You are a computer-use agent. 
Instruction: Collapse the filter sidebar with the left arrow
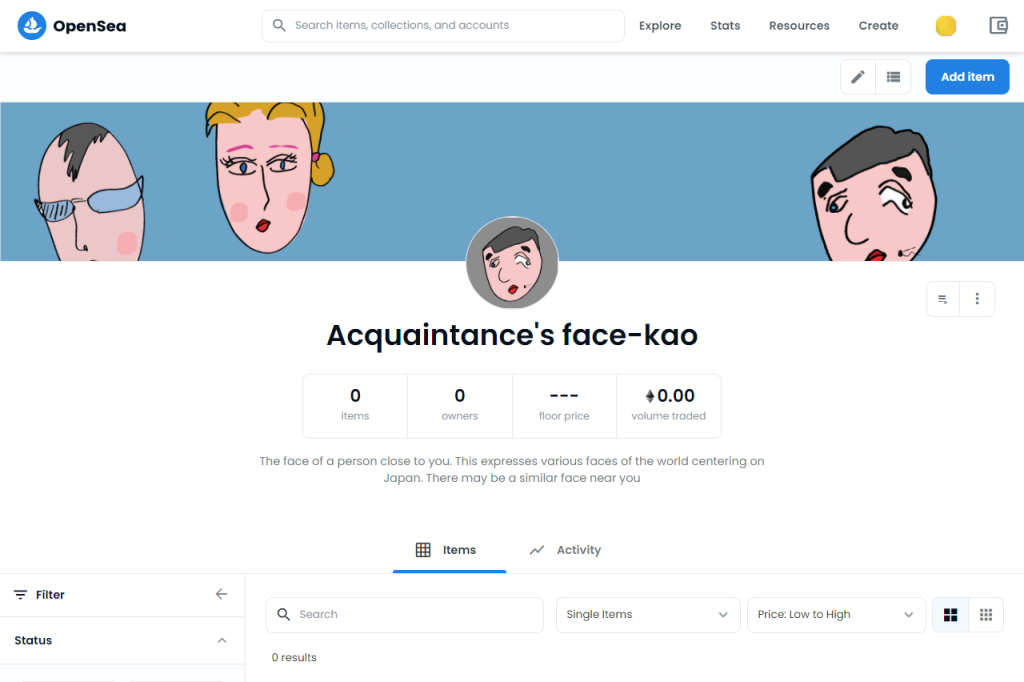tap(221, 594)
